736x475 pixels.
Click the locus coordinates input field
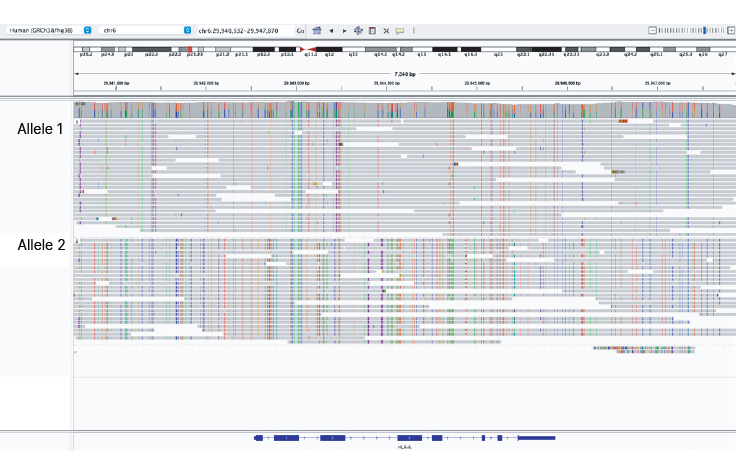[x=244, y=31]
